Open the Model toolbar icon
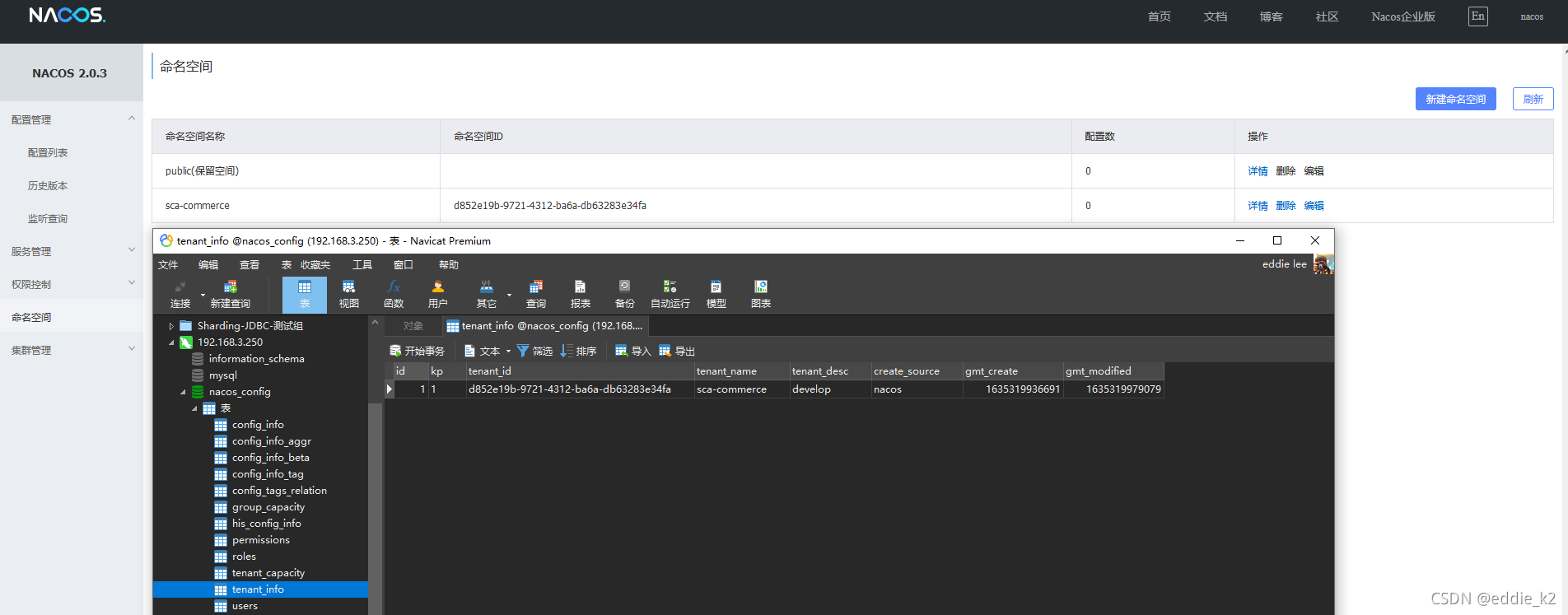The width and height of the screenshot is (1568, 615). click(716, 294)
